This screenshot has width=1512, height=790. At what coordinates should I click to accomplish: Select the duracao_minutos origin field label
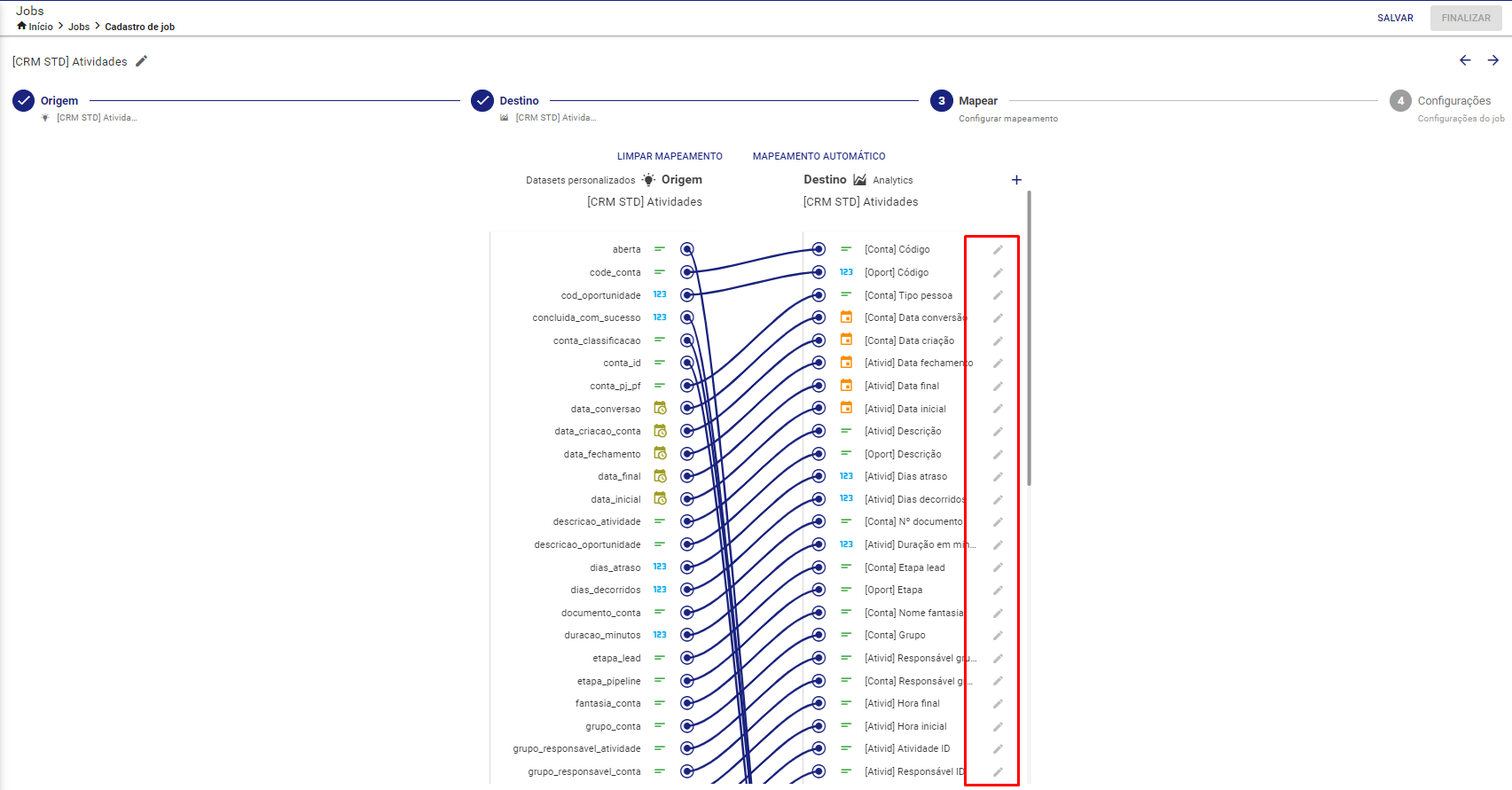[x=602, y=635]
